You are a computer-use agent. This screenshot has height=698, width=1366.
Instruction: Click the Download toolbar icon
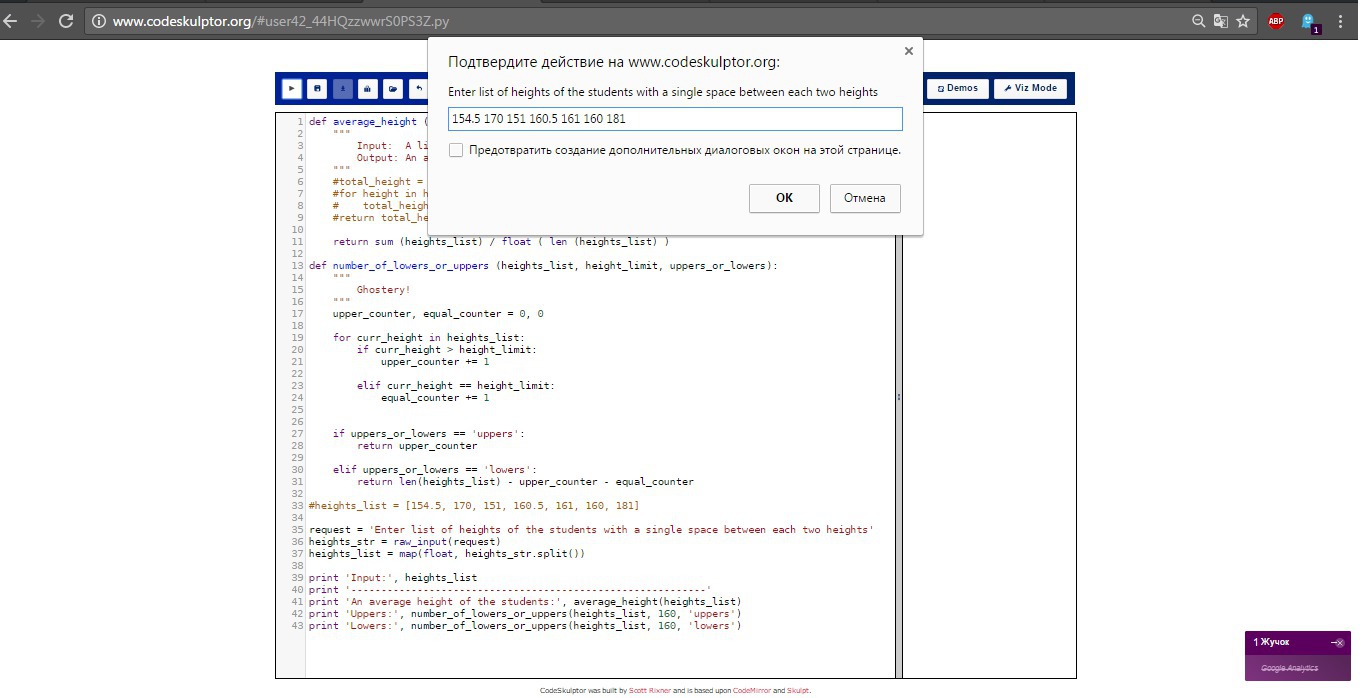click(x=343, y=88)
